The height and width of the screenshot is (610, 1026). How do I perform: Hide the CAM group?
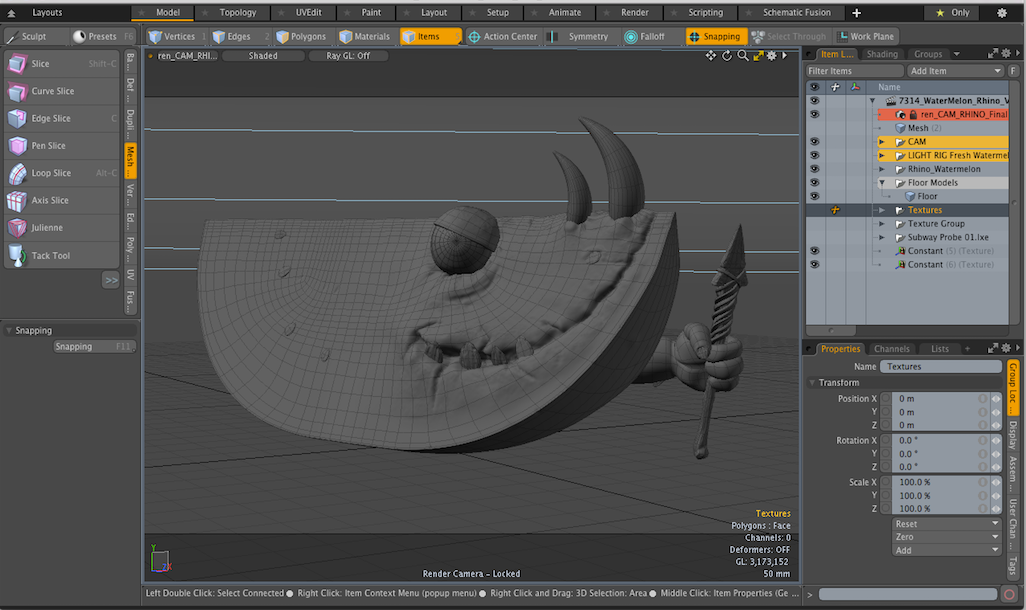(815, 142)
